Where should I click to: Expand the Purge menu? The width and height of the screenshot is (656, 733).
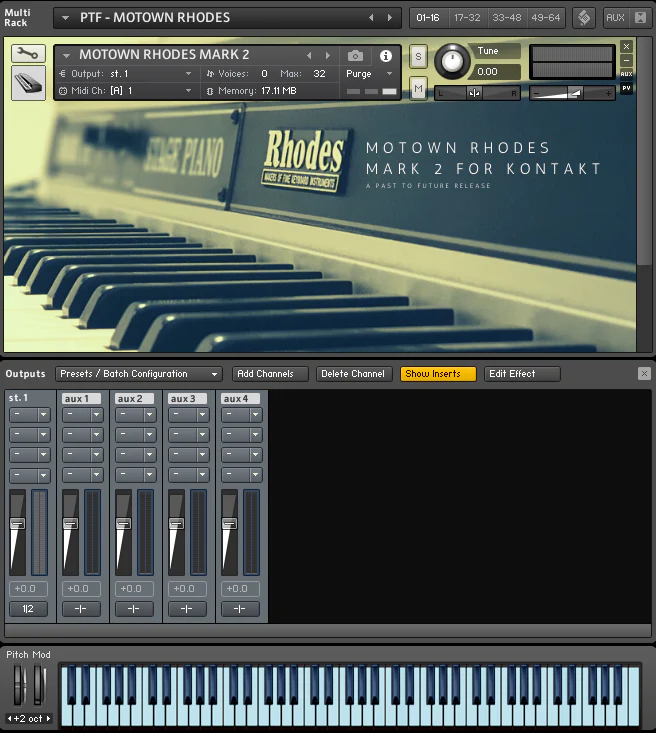click(x=389, y=73)
